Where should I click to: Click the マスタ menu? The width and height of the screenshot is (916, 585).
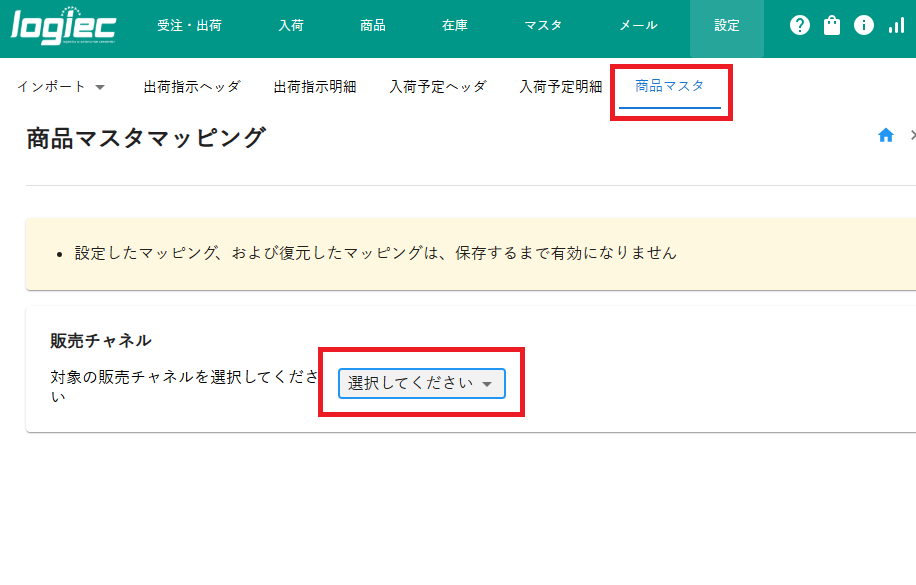tap(543, 26)
